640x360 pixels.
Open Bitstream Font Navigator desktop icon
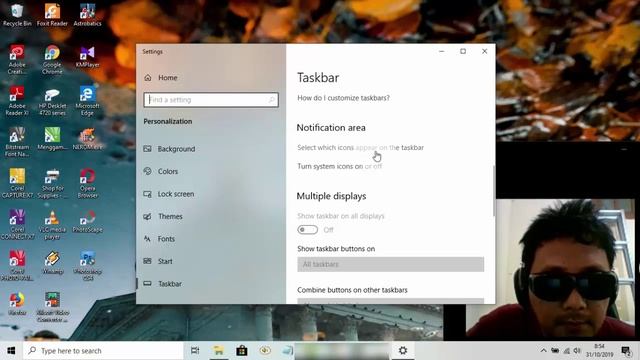(17, 142)
